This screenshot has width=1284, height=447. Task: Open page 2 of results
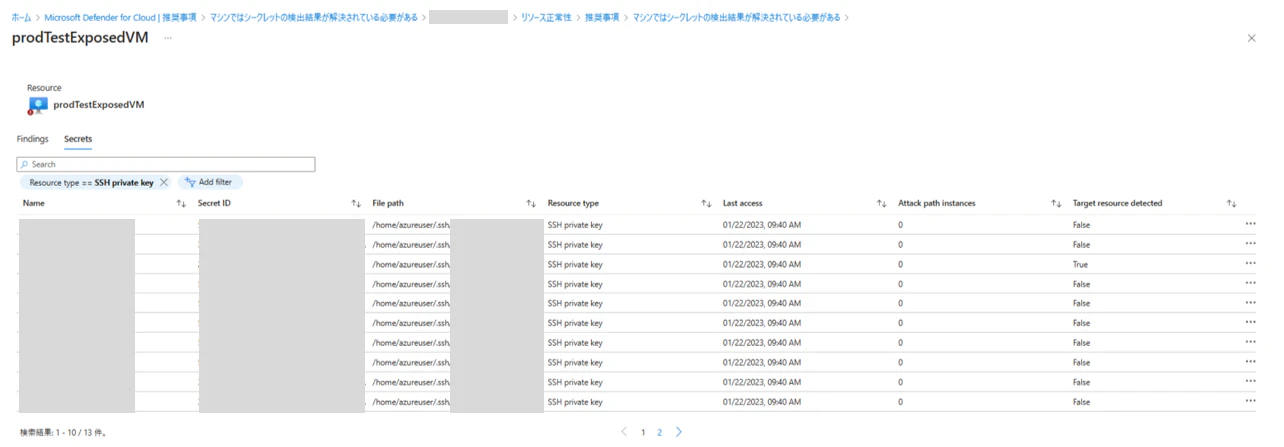click(x=659, y=432)
